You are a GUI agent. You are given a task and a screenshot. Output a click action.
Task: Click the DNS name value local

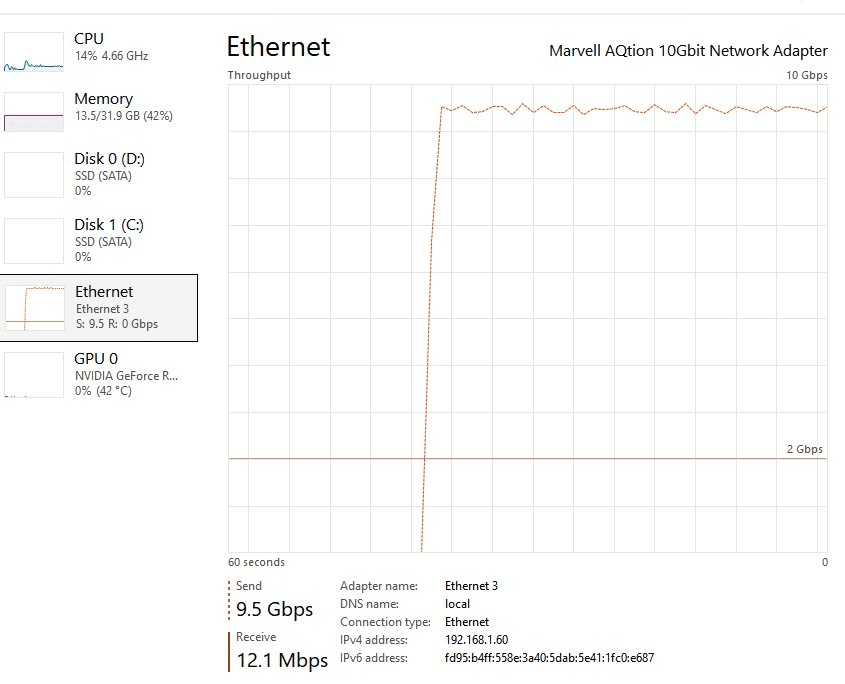(x=457, y=604)
